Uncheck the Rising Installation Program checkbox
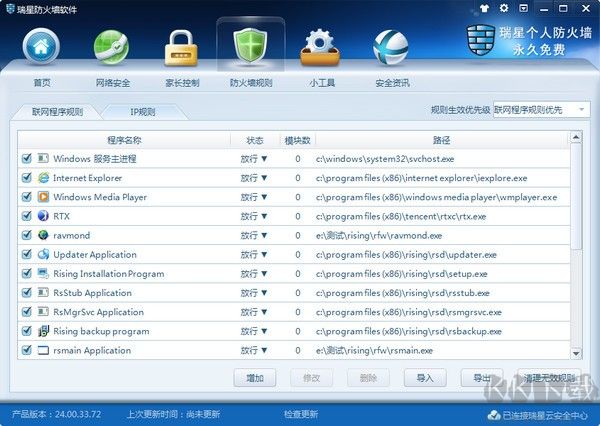The height and width of the screenshot is (426, 600). coord(26,273)
